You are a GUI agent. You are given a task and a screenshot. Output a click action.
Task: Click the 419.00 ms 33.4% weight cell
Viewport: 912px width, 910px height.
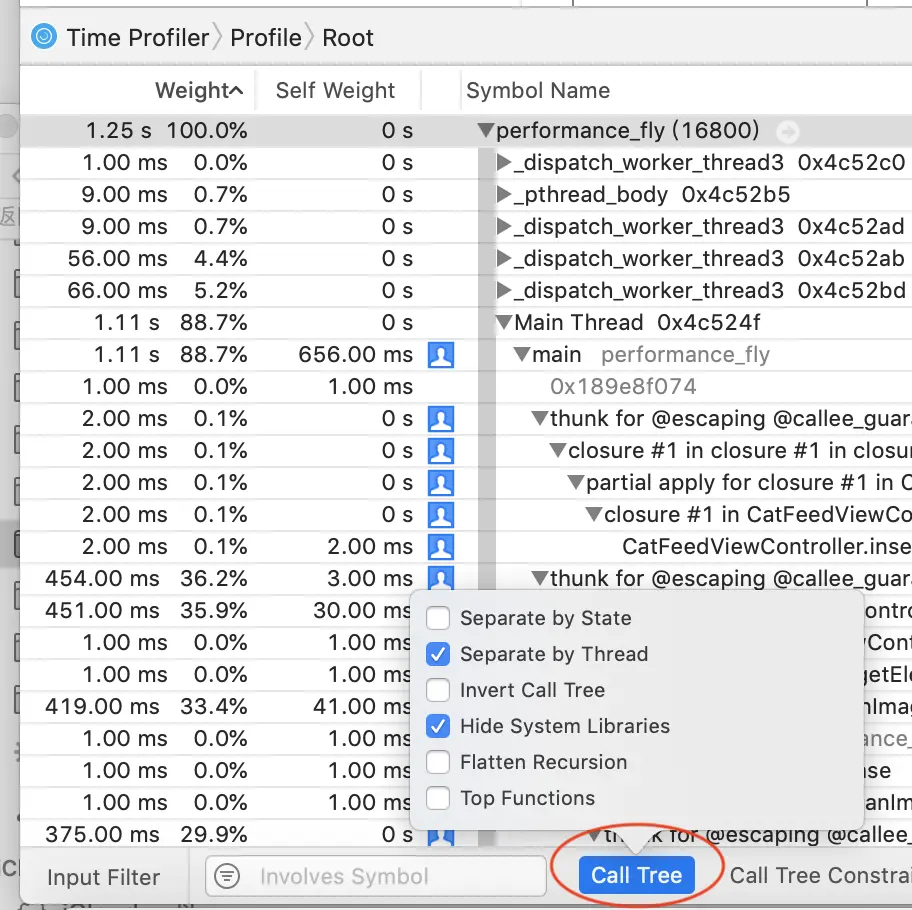[x=146, y=706]
